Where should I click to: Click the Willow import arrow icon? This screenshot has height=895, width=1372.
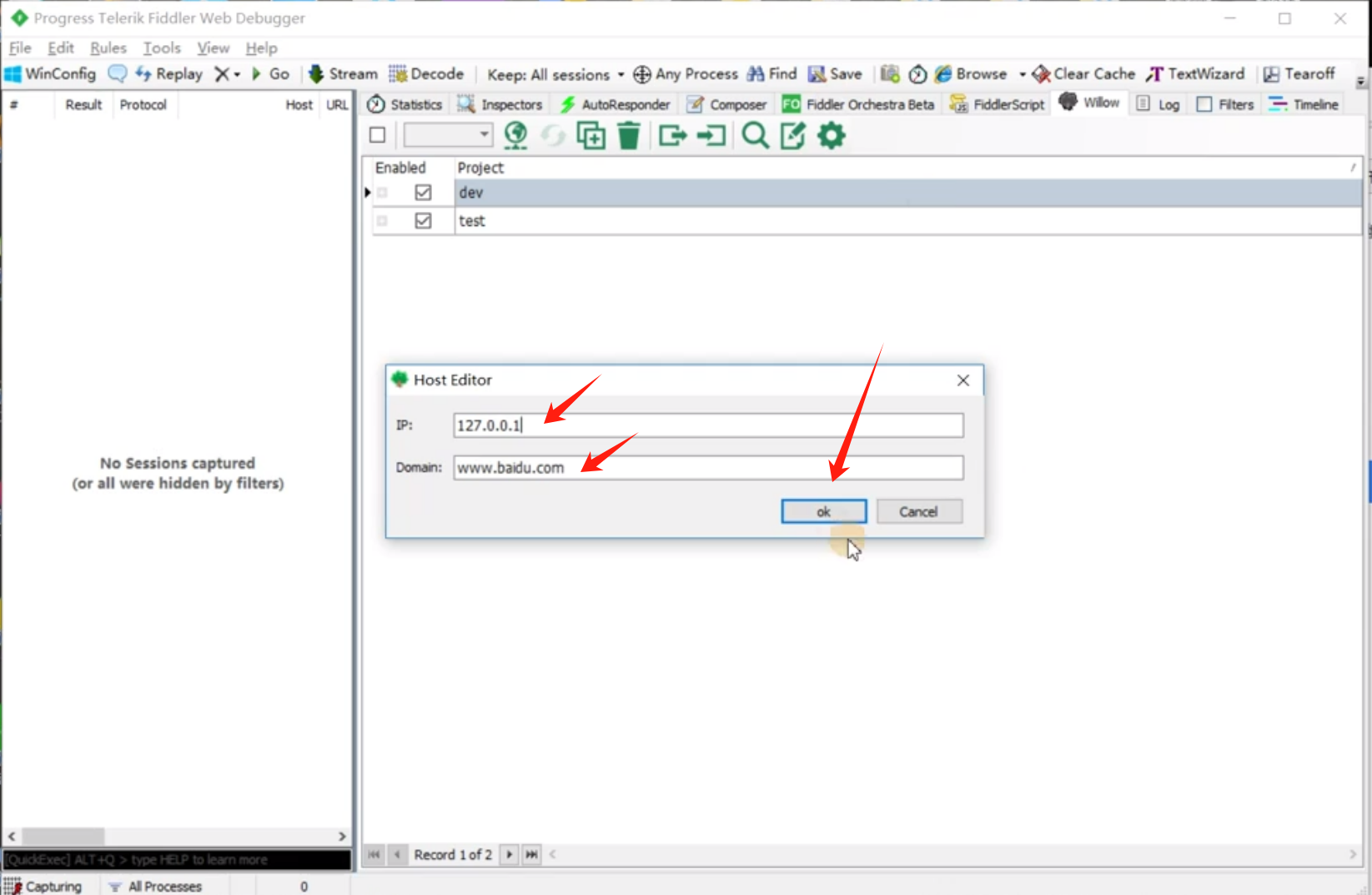(711, 135)
